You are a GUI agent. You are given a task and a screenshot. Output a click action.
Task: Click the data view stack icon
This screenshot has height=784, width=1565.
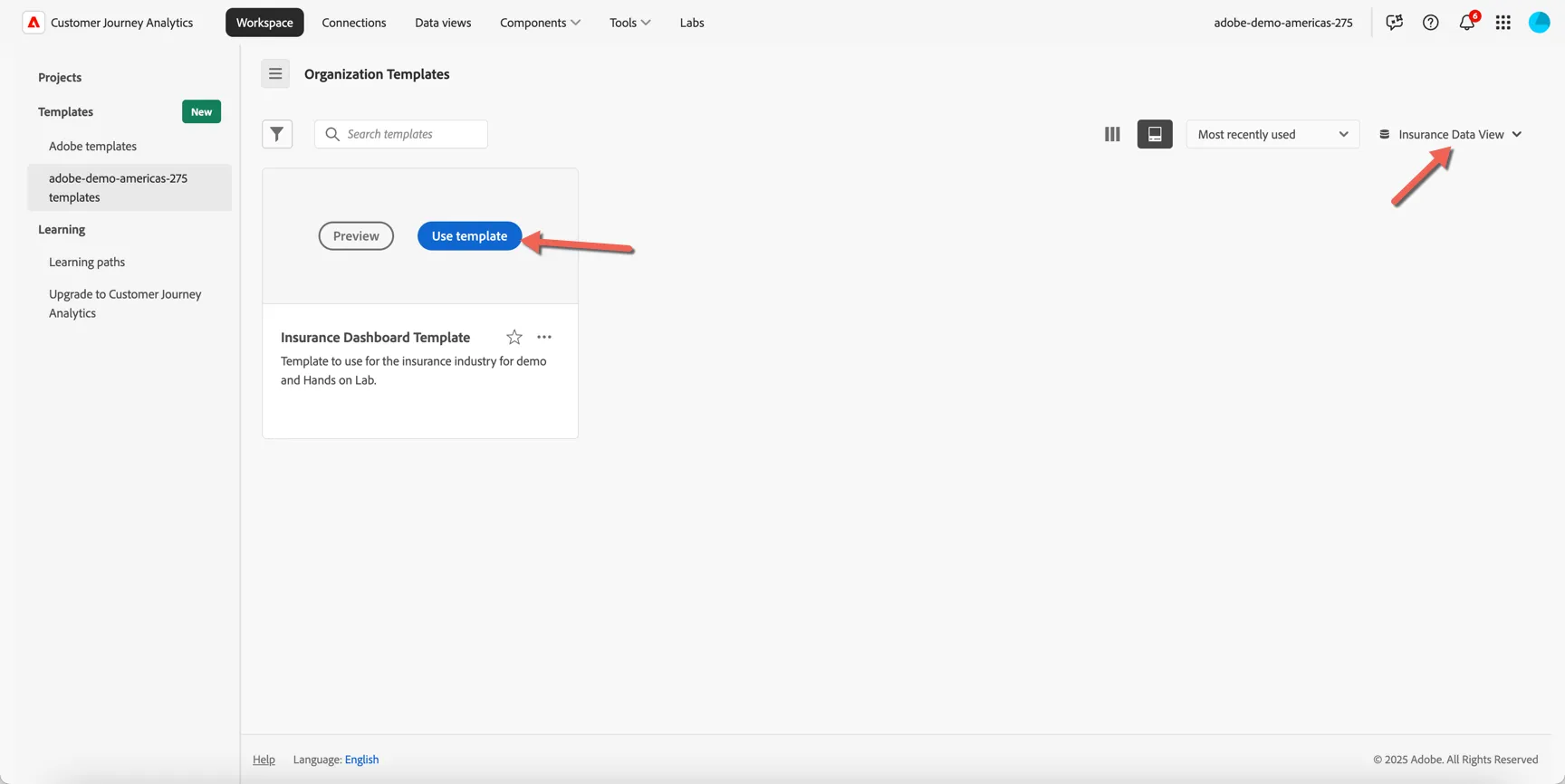click(1385, 134)
